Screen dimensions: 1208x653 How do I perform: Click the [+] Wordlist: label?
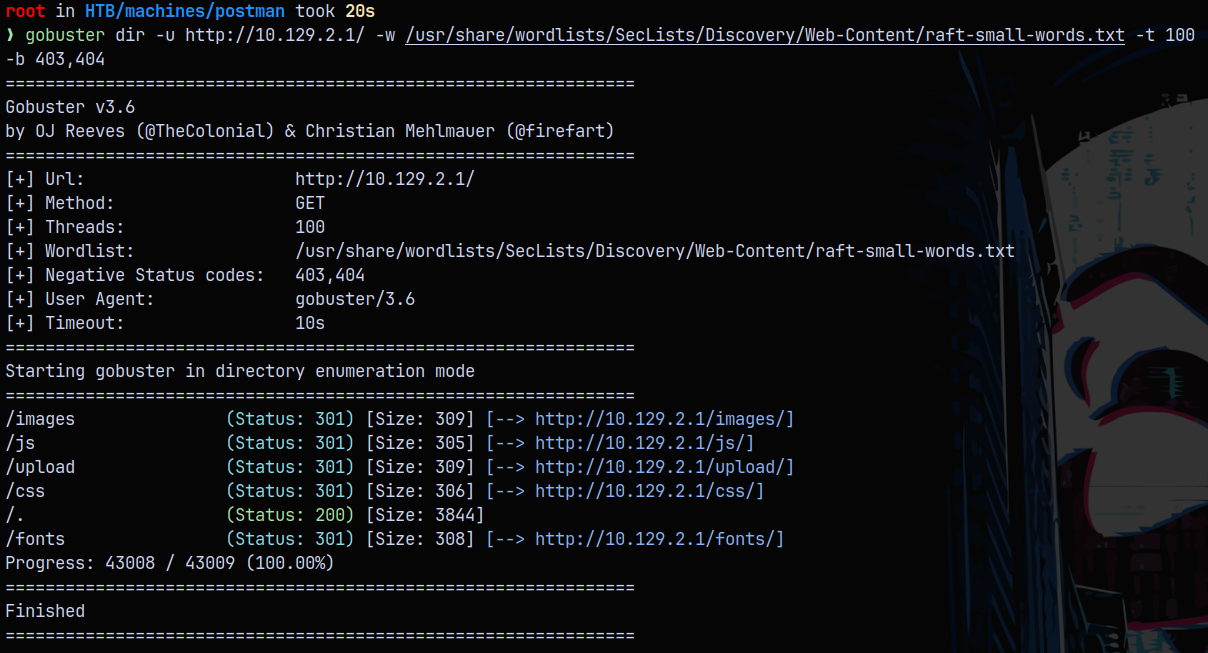pos(70,251)
